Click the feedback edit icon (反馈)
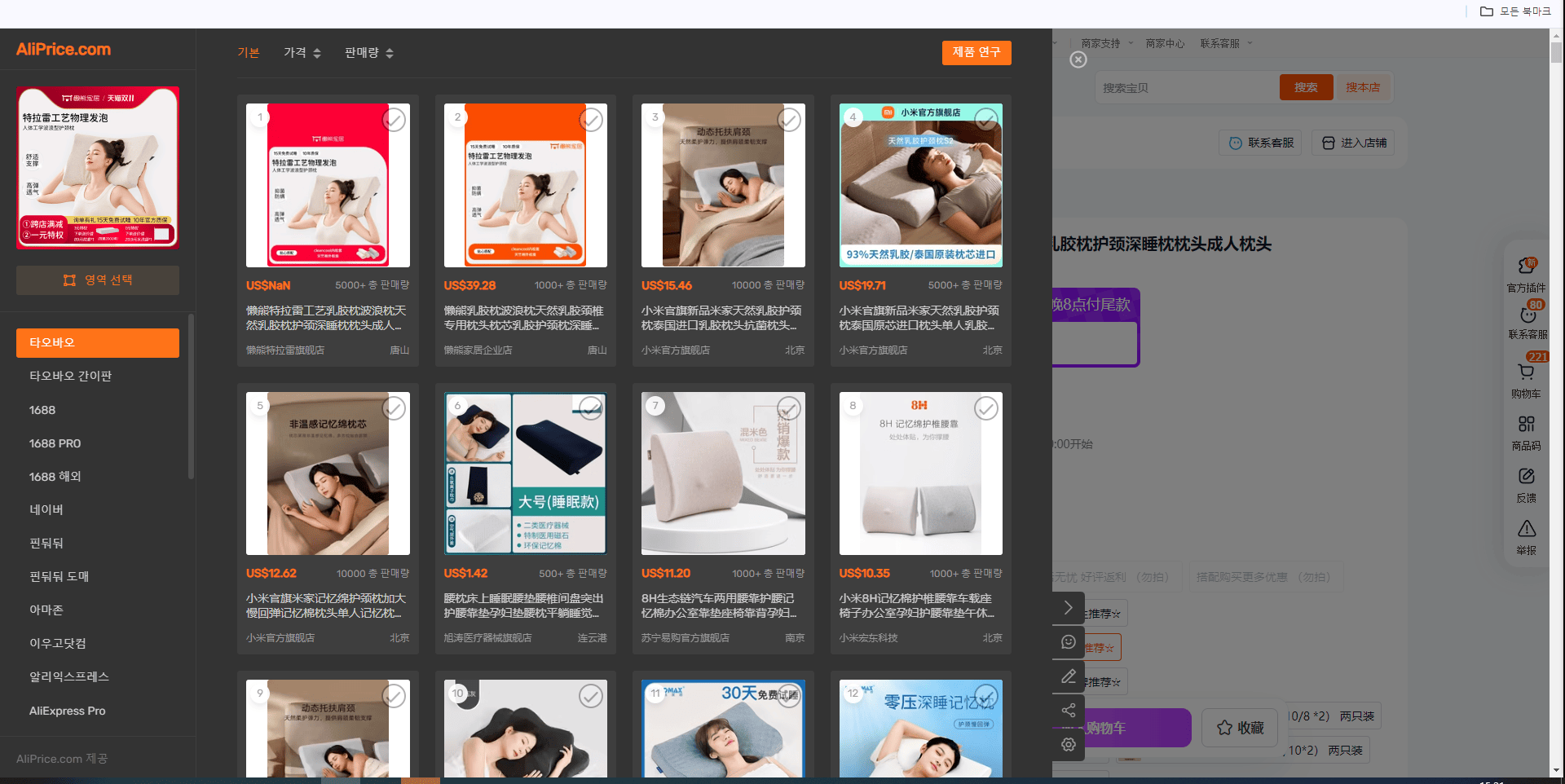Screen dimensions: 1565x784 [1526, 476]
